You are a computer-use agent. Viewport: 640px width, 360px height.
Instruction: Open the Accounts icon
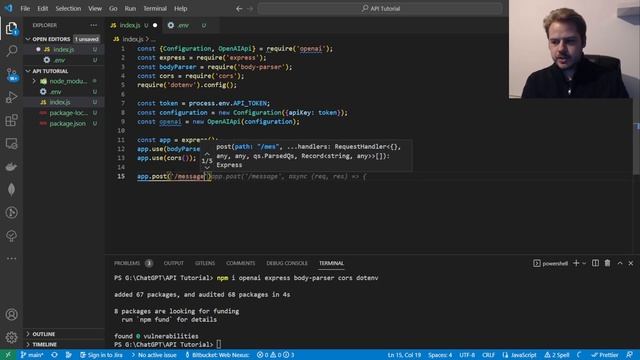[11, 314]
